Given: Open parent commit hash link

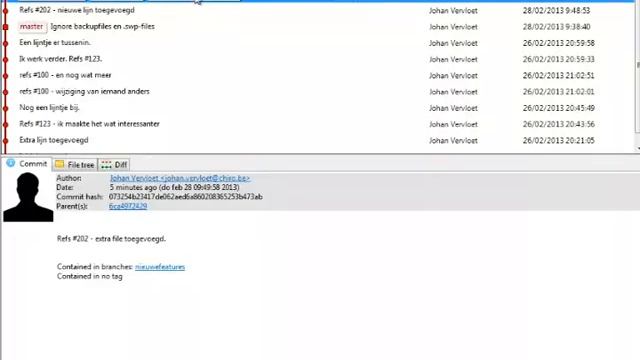Looking at the screenshot, I should 128,206.
